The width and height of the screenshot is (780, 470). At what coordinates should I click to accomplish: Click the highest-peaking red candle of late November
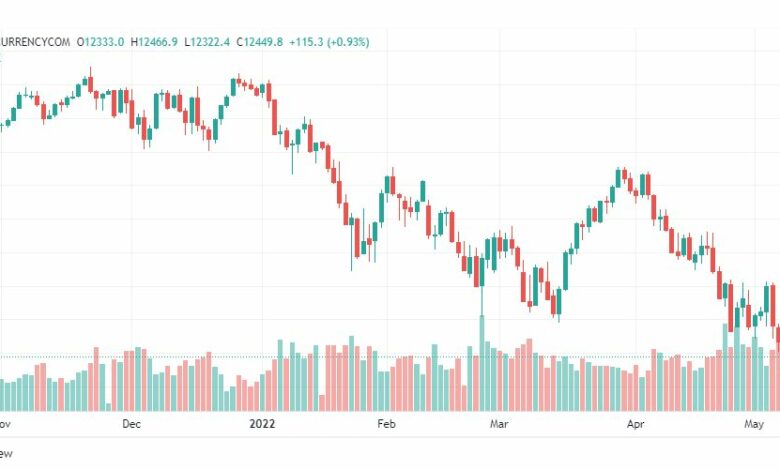91,84
